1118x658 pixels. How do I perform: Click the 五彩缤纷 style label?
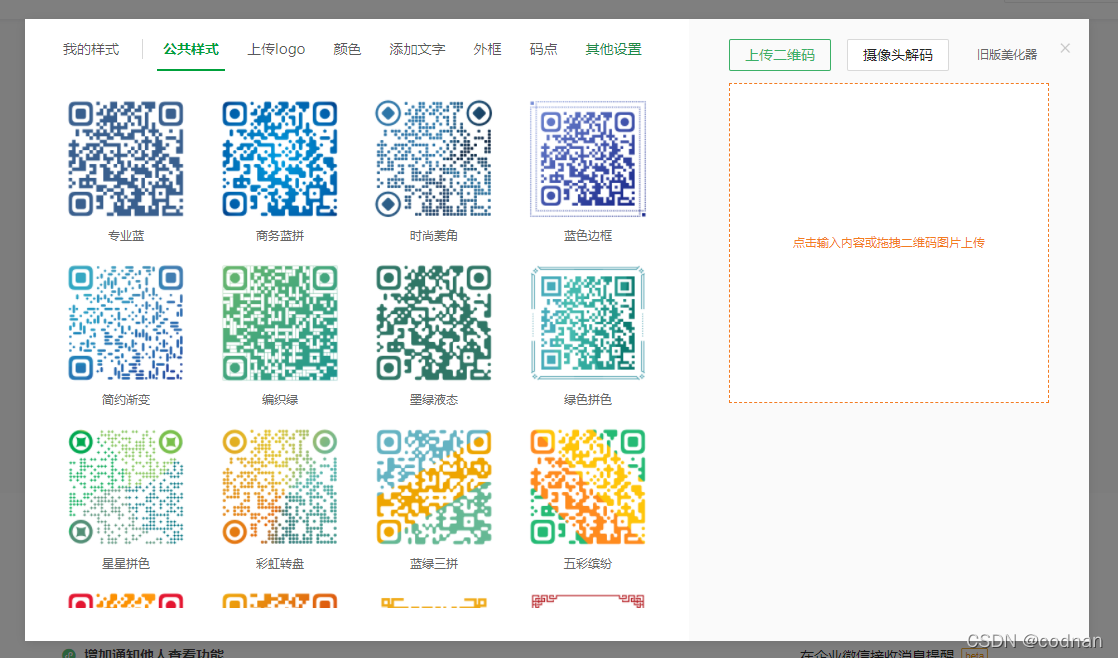click(588, 564)
